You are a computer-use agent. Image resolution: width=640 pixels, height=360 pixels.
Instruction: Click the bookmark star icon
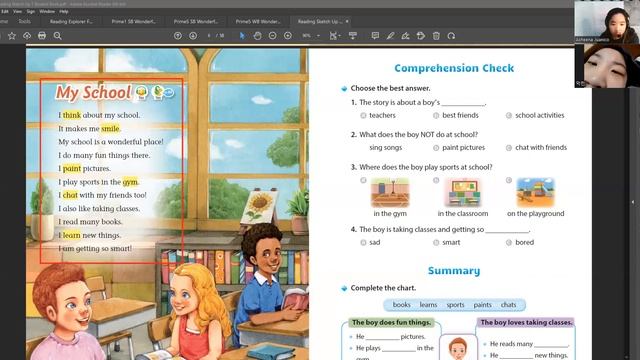point(12,36)
